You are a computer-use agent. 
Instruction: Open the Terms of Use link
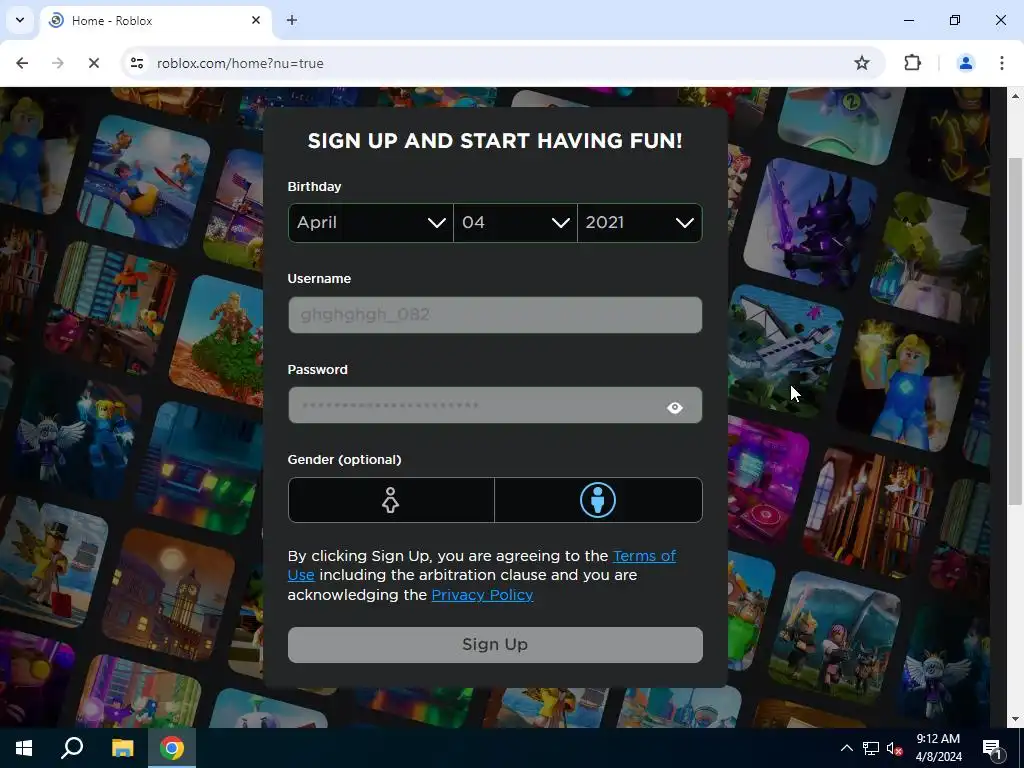(644, 556)
